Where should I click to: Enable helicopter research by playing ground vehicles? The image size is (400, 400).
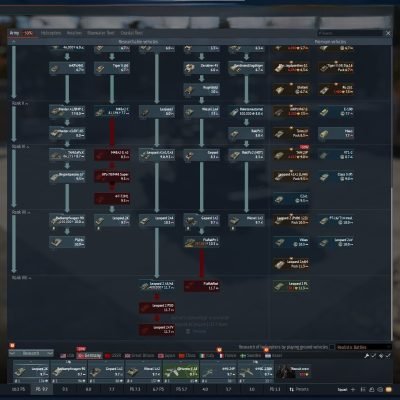(x=332, y=347)
